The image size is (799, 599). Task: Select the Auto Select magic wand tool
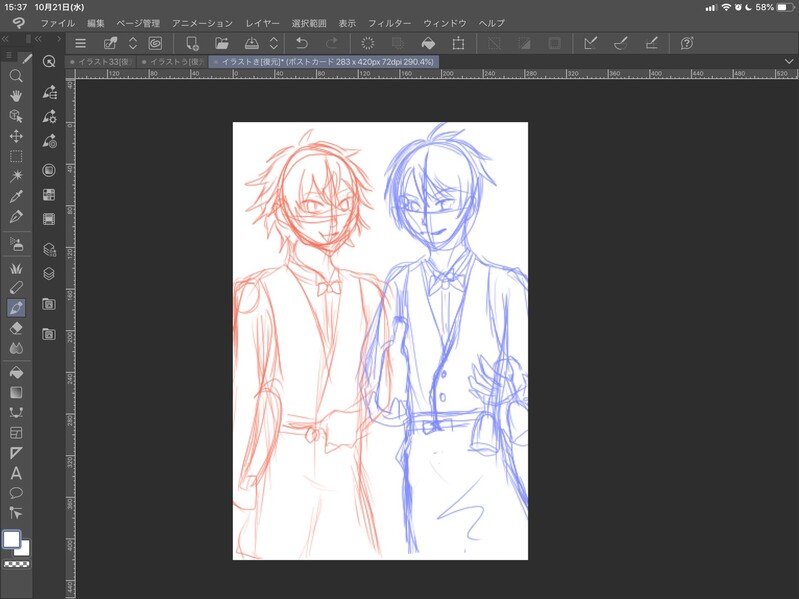tap(16, 176)
